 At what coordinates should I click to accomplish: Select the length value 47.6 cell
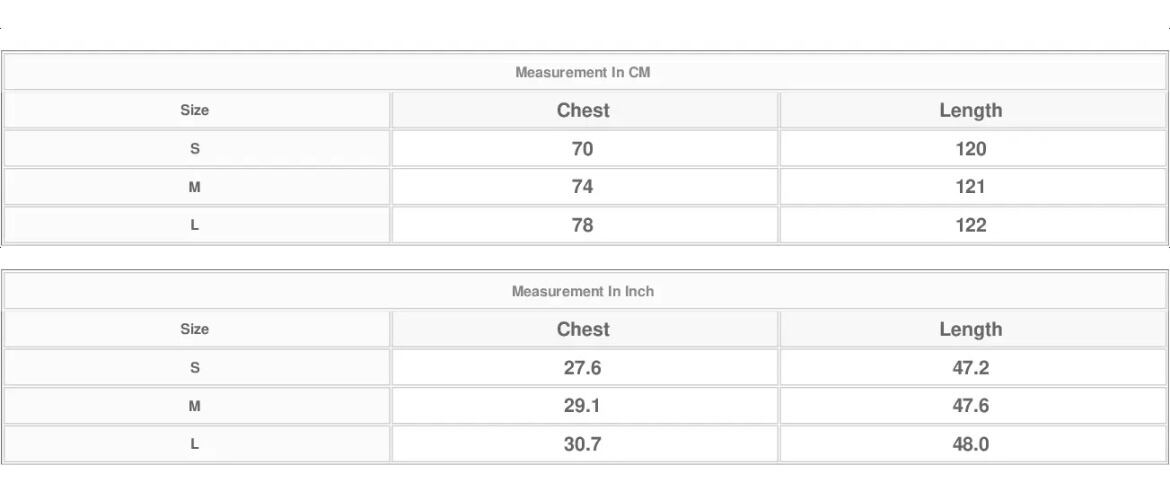pyautogui.click(x=970, y=406)
